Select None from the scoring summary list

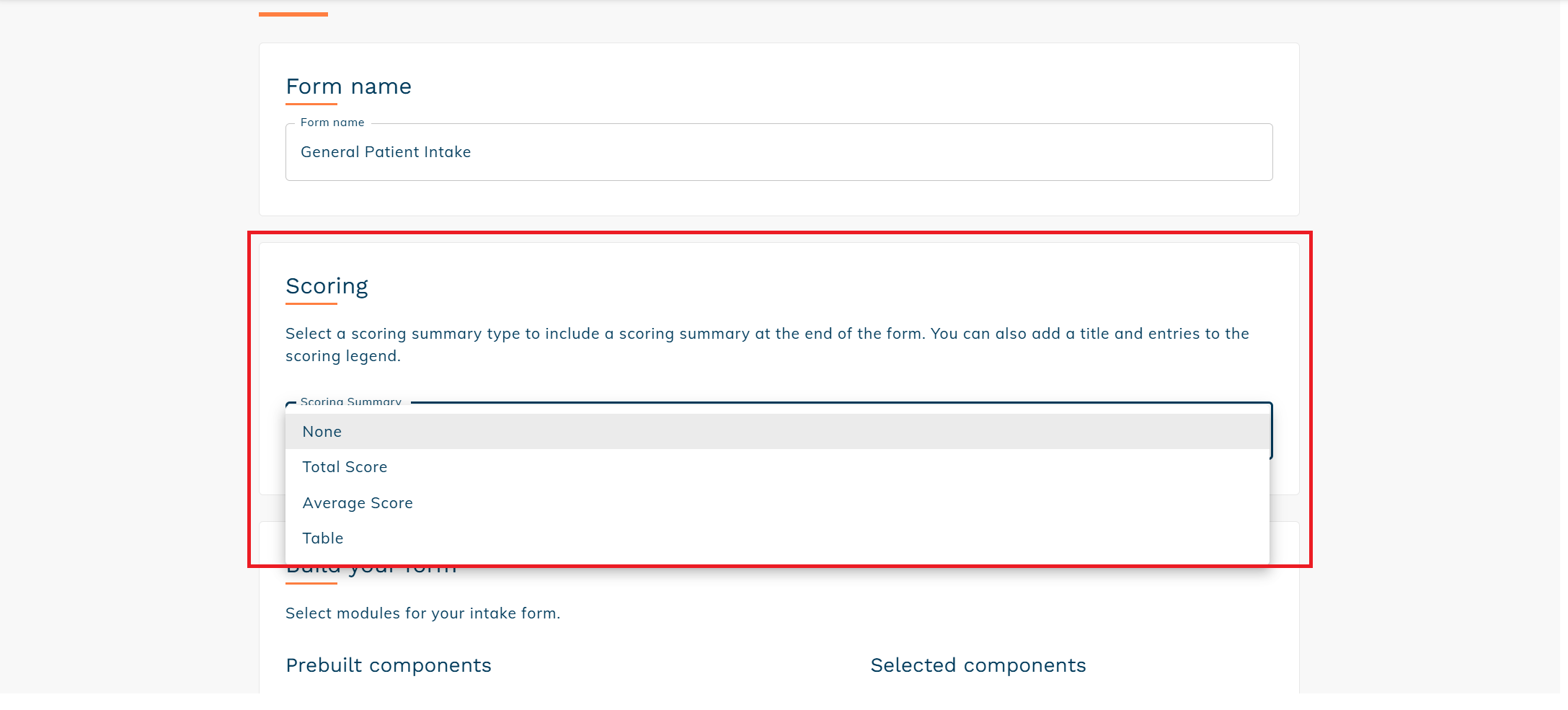(x=322, y=432)
